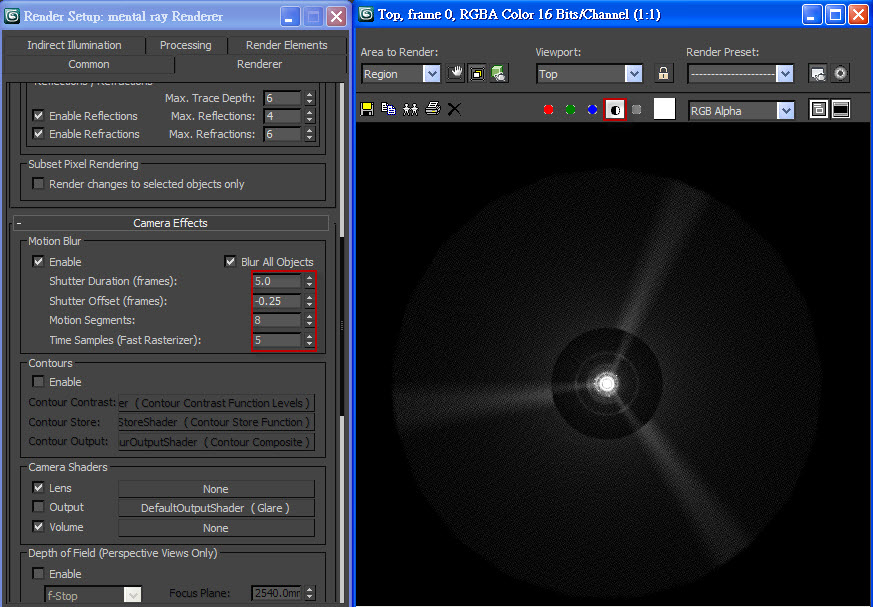
Task: Adjust the Motion Segments spinner arrows
Action: click(x=310, y=320)
